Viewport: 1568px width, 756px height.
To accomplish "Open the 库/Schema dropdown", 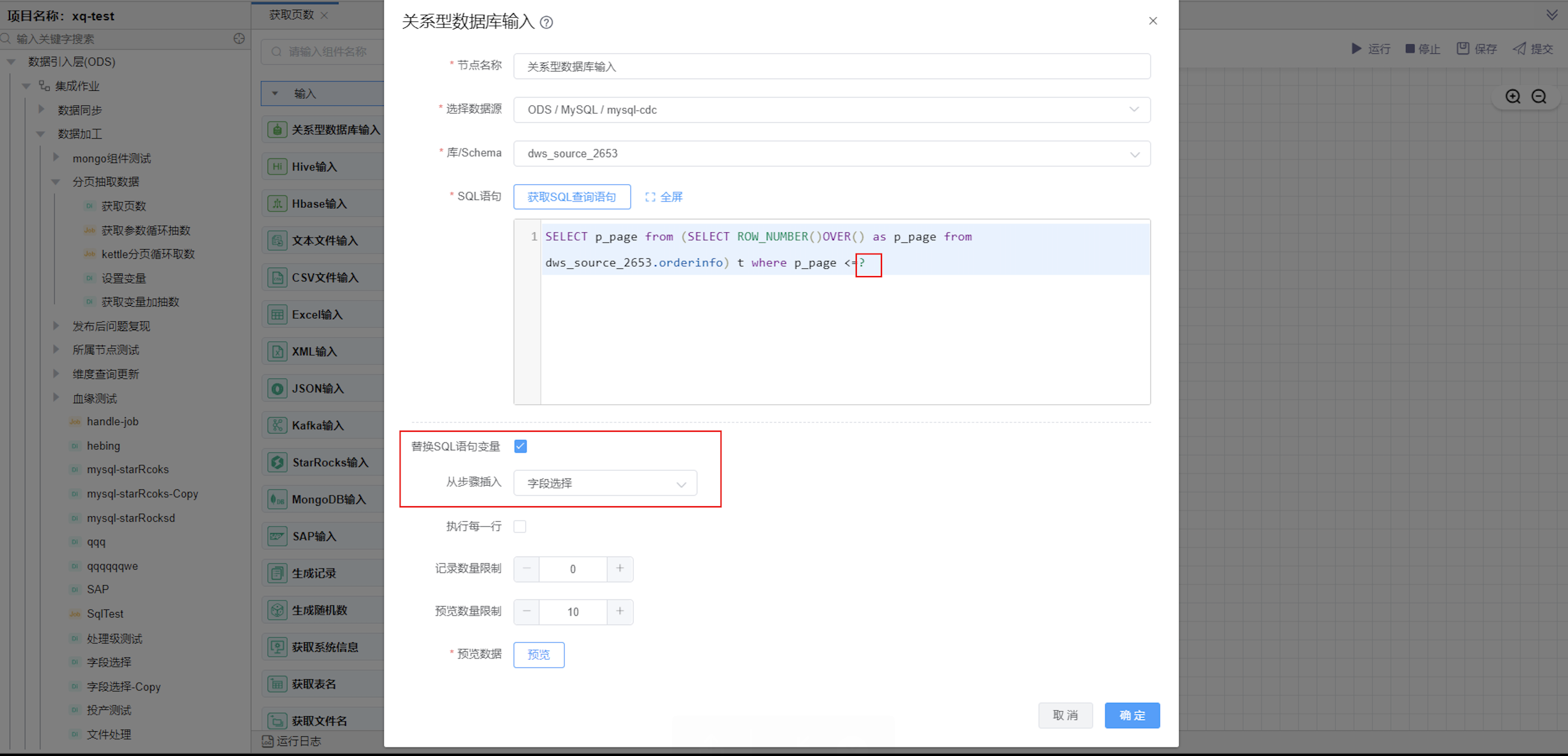I will [831, 154].
